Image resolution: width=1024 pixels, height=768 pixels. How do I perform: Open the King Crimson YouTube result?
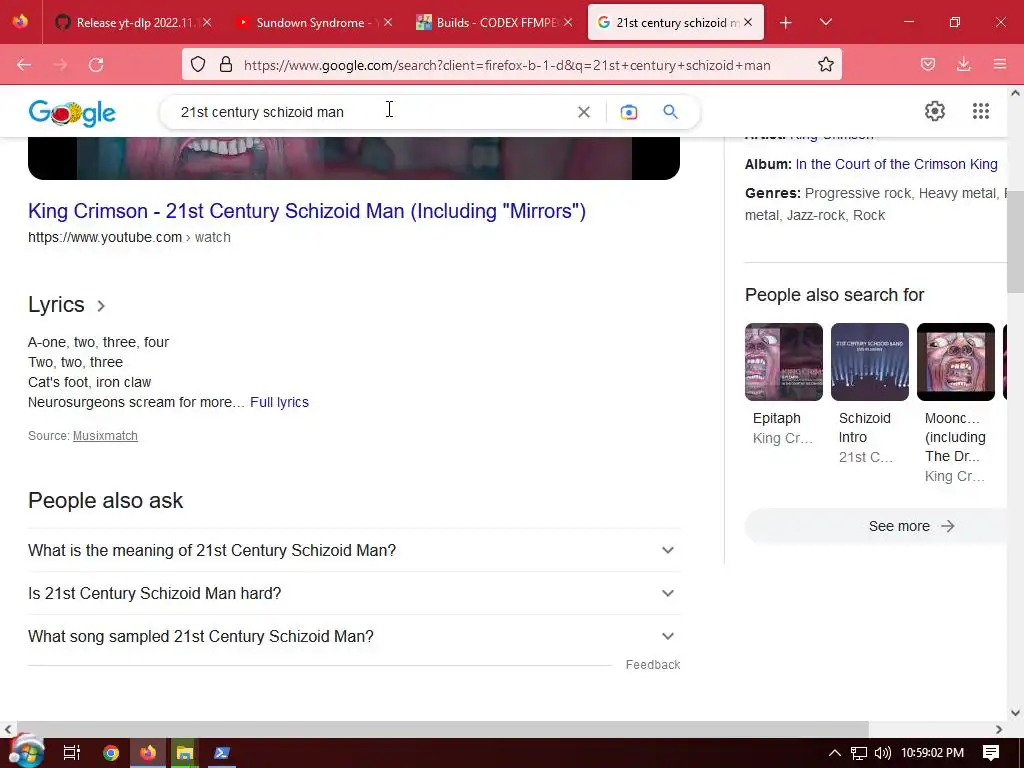307,211
